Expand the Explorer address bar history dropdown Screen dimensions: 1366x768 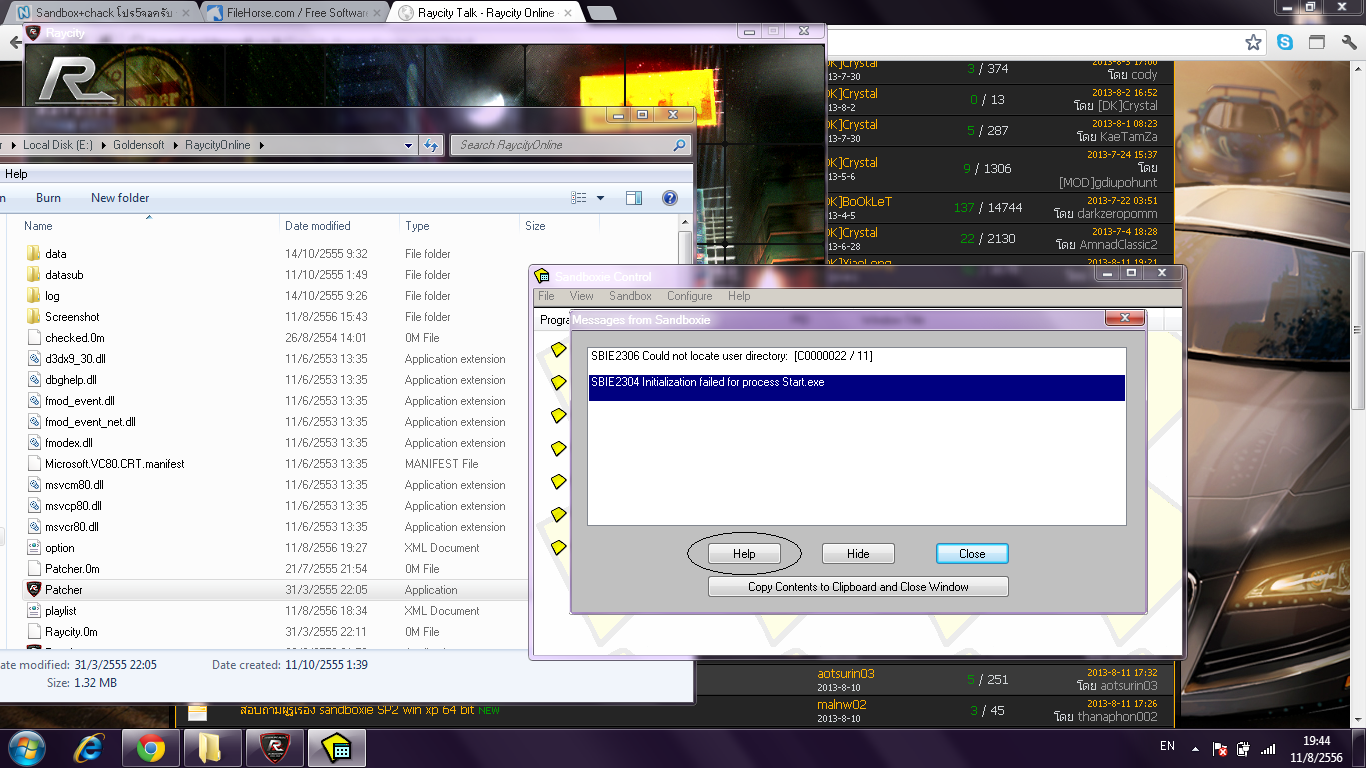(x=408, y=145)
